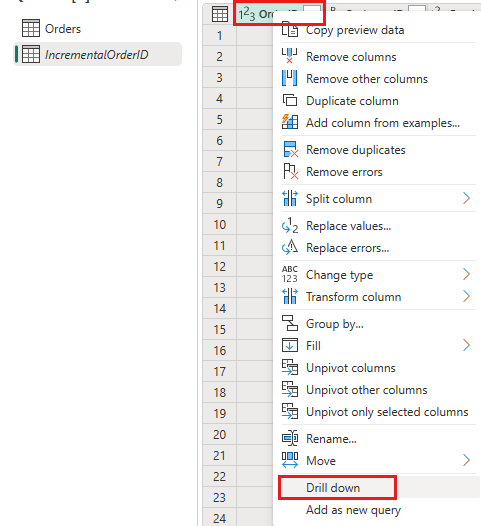Select Remove other columns entry

pos(378,79)
